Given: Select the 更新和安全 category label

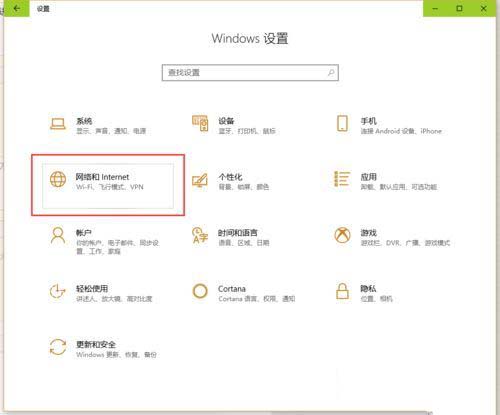Looking at the screenshot, I should click(x=96, y=344).
